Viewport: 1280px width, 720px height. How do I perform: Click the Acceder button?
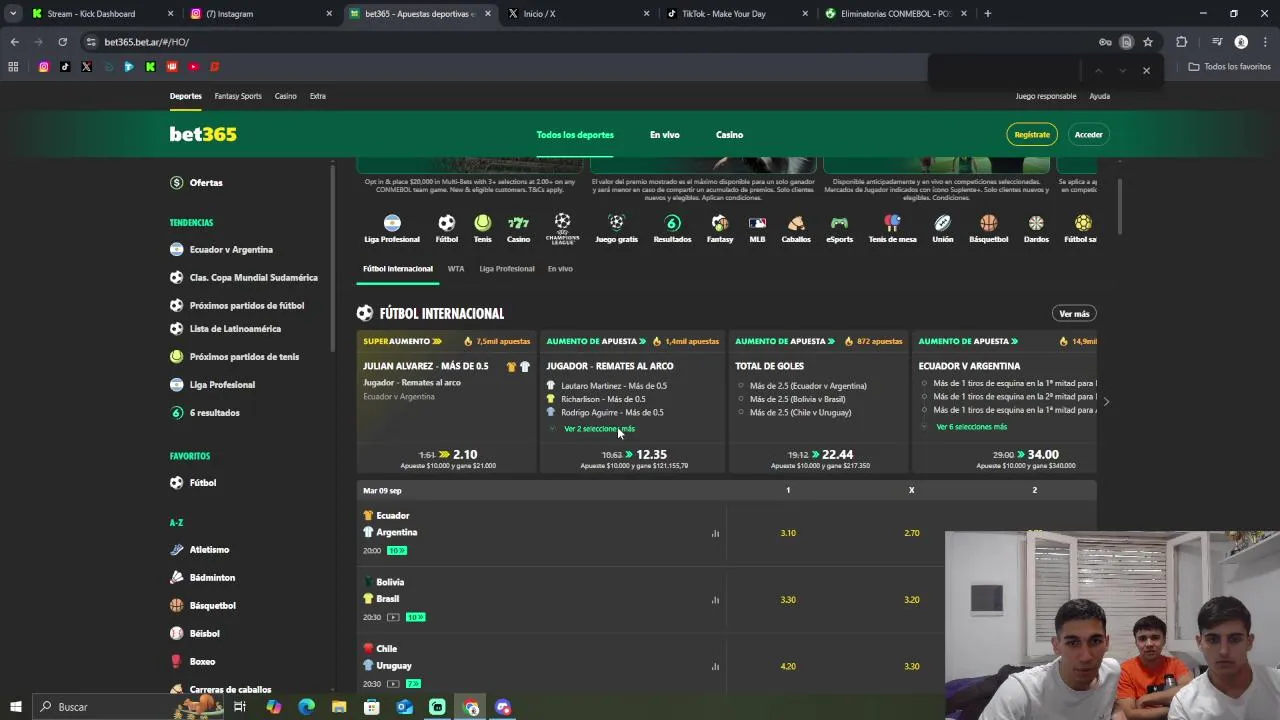point(1089,134)
